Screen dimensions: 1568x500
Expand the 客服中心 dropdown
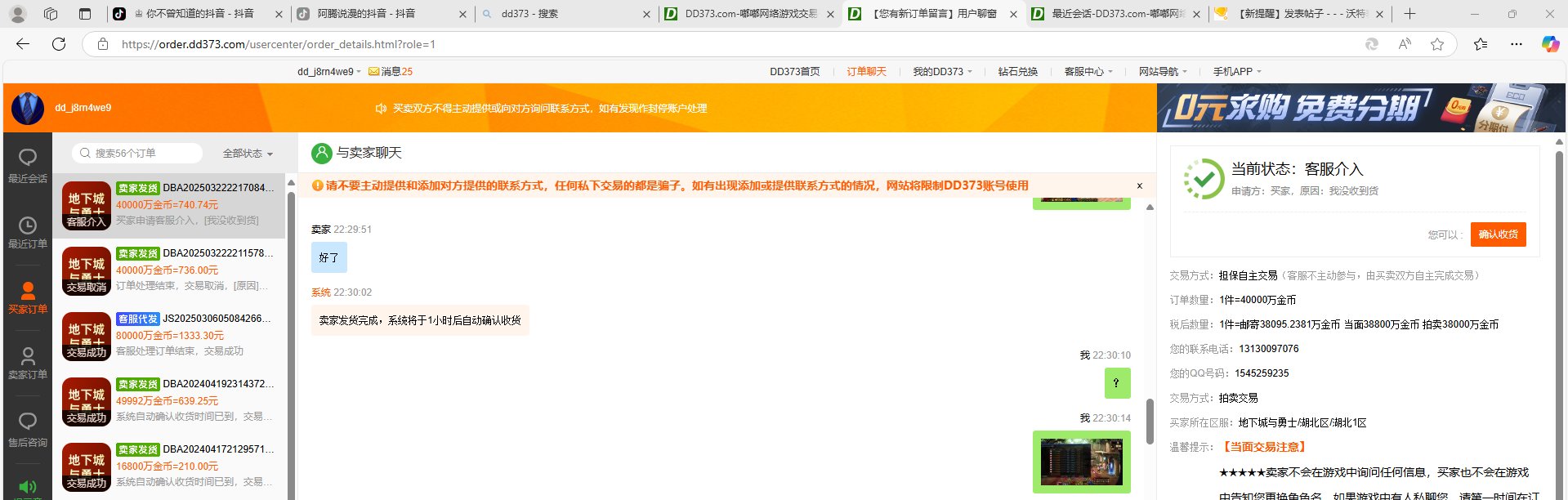pos(1088,72)
